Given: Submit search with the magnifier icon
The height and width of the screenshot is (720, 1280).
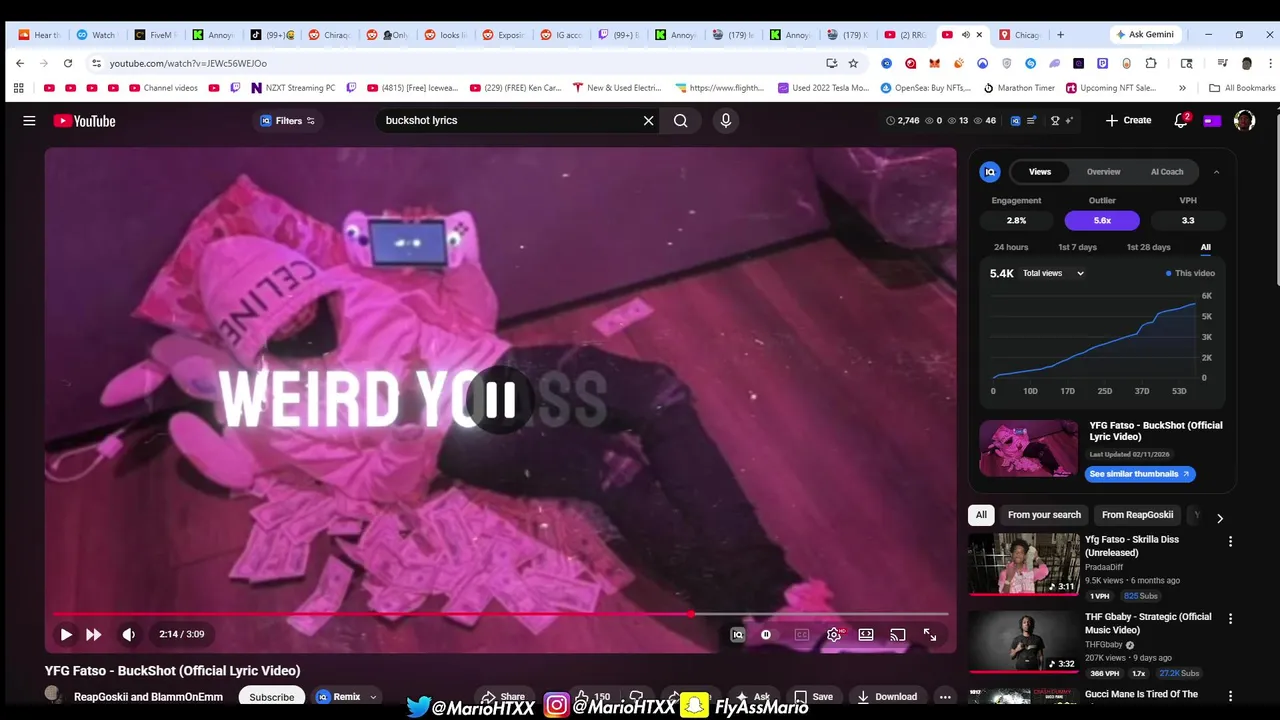Looking at the screenshot, I should (x=681, y=121).
